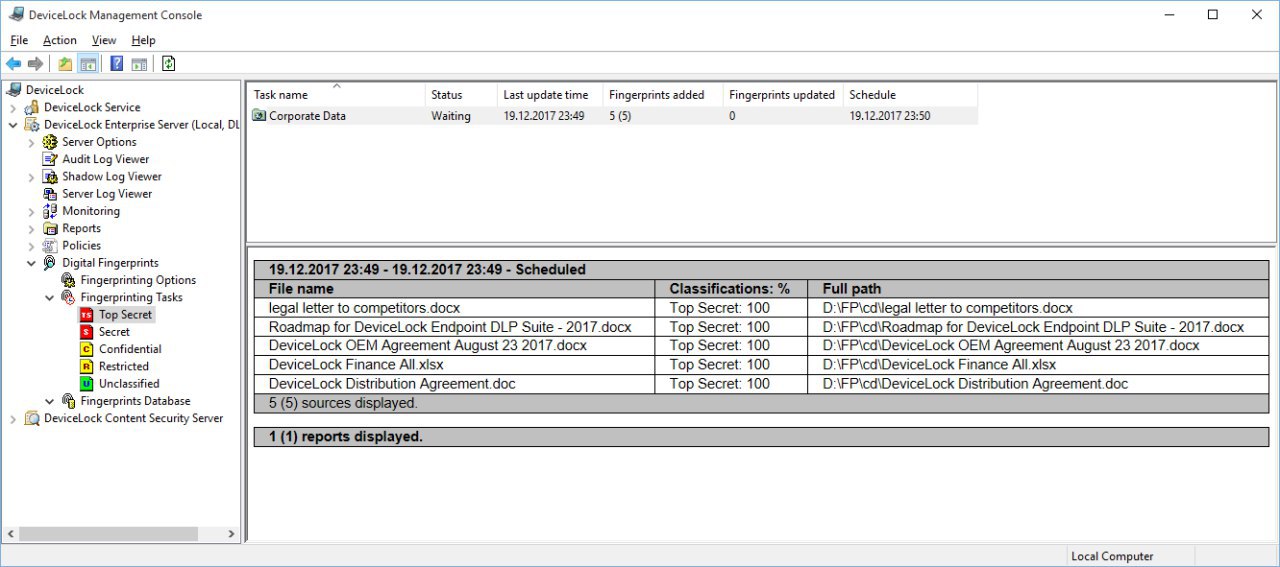Click 'D:\FP\cd\DeviceLock Distribution Agreement.doc' path
1280x567 pixels.
975,384
